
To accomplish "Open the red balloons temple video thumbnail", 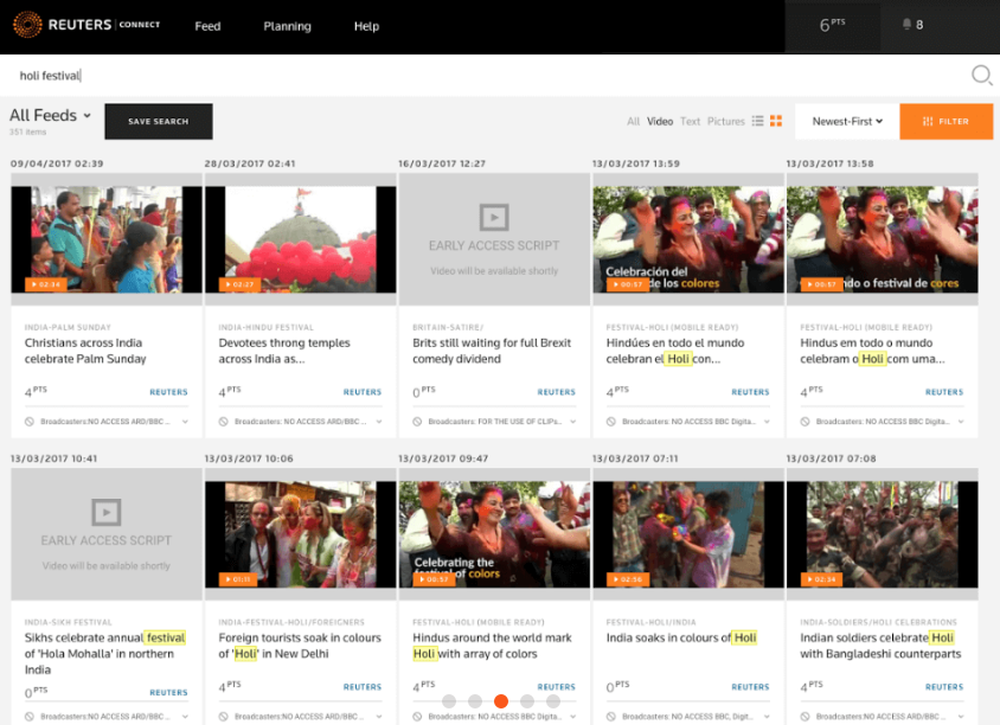I will click(x=300, y=239).
